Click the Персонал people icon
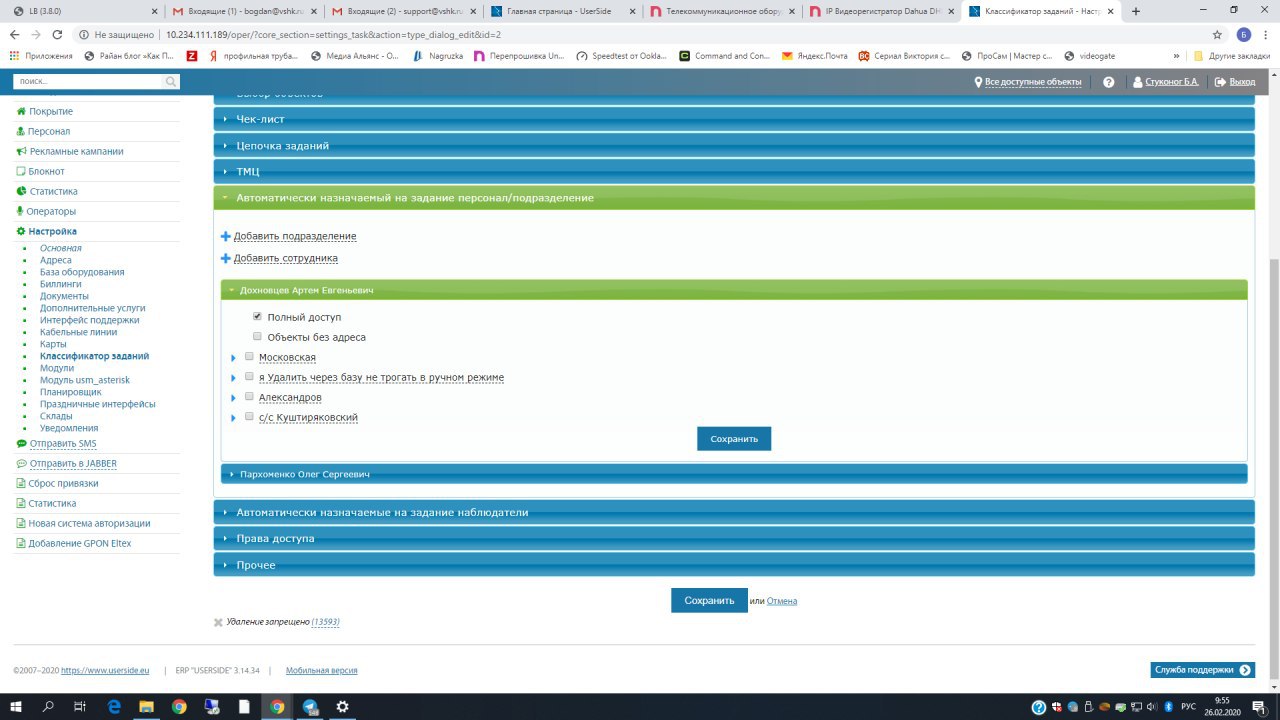 point(21,131)
